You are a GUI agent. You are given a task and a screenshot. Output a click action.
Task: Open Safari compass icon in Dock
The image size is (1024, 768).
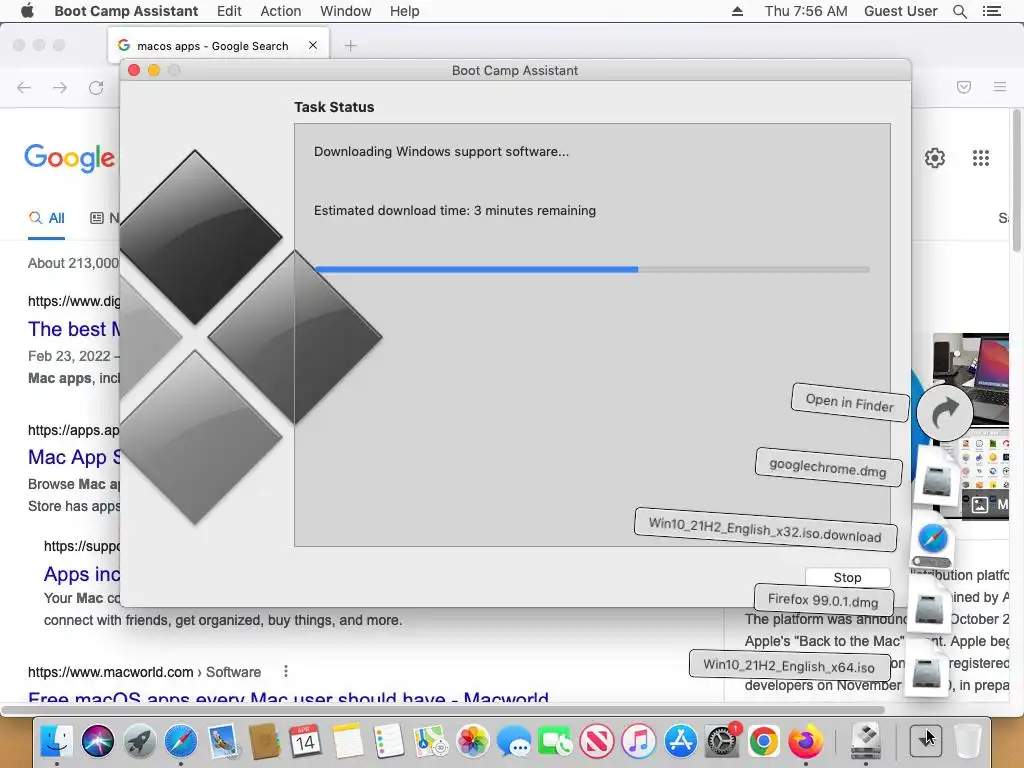(181, 742)
